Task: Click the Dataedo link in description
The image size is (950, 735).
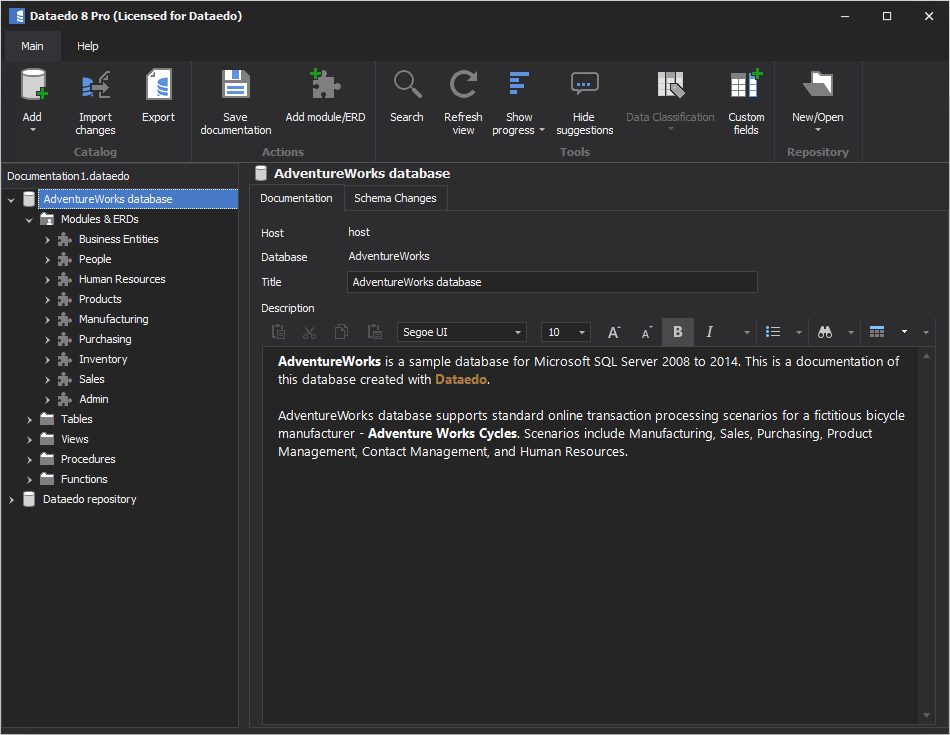Action: pyautogui.click(x=461, y=380)
